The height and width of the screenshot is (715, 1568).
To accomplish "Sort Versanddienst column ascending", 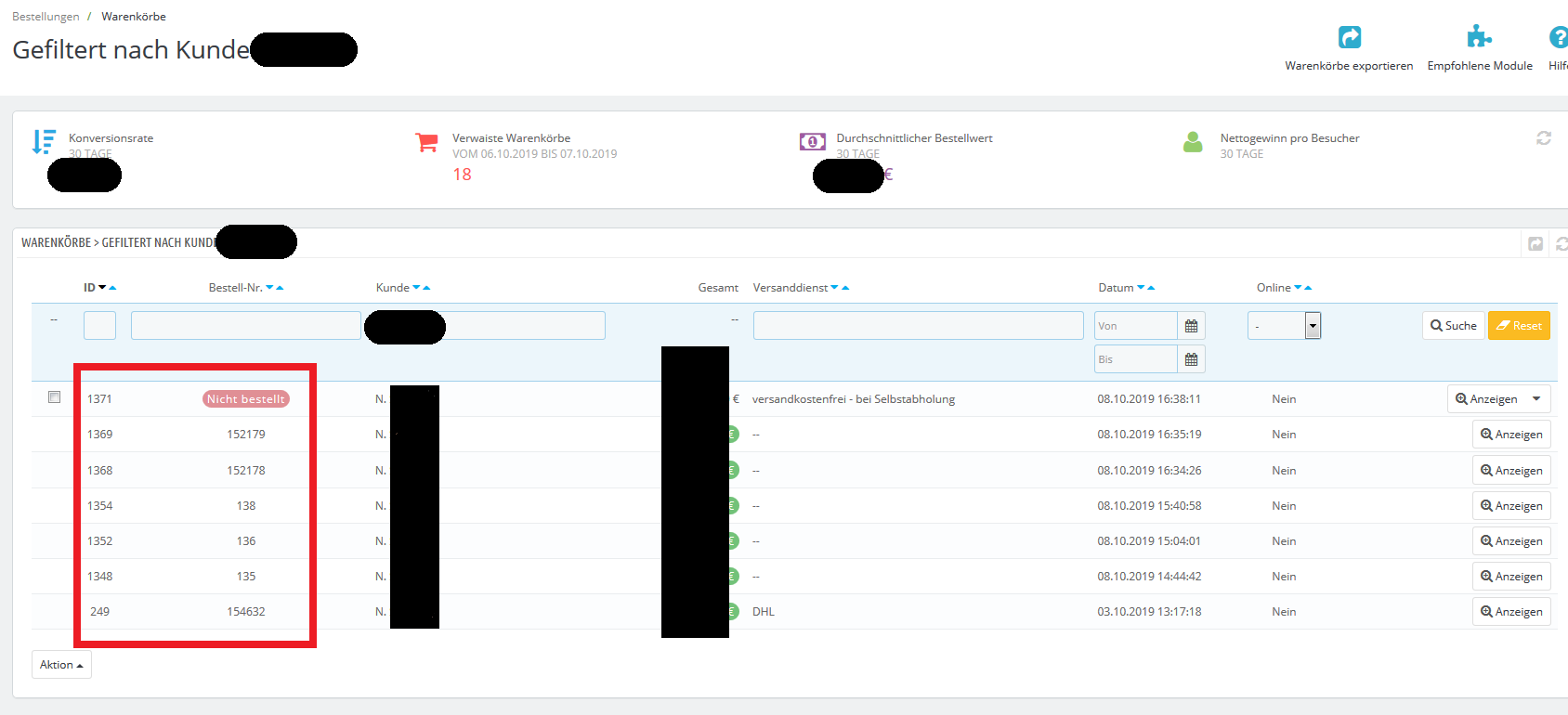I will pos(845,288).
